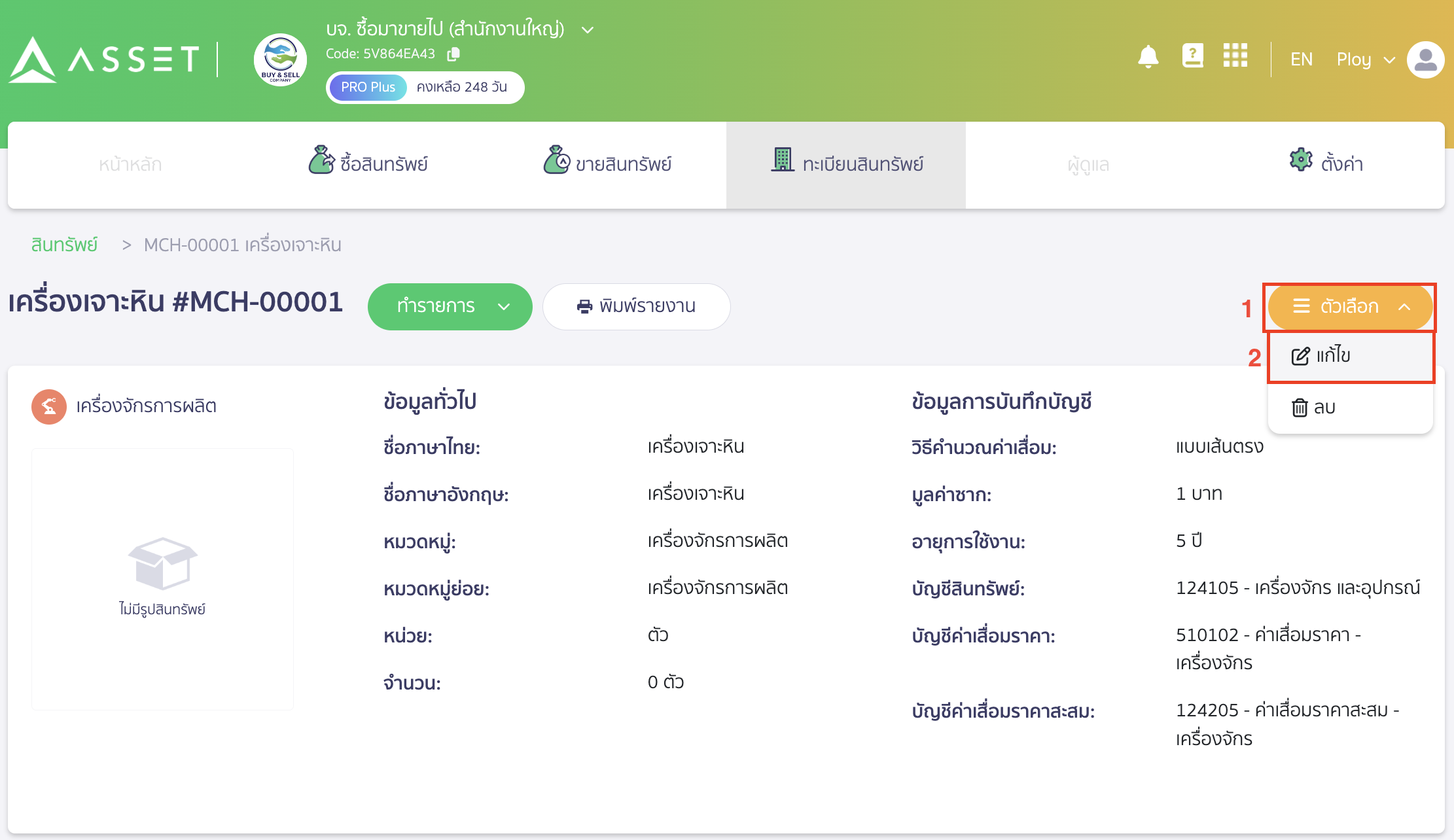1454x840 pixels.
Task: Open the apps grid menu
Action: (x=1236, y=57)
